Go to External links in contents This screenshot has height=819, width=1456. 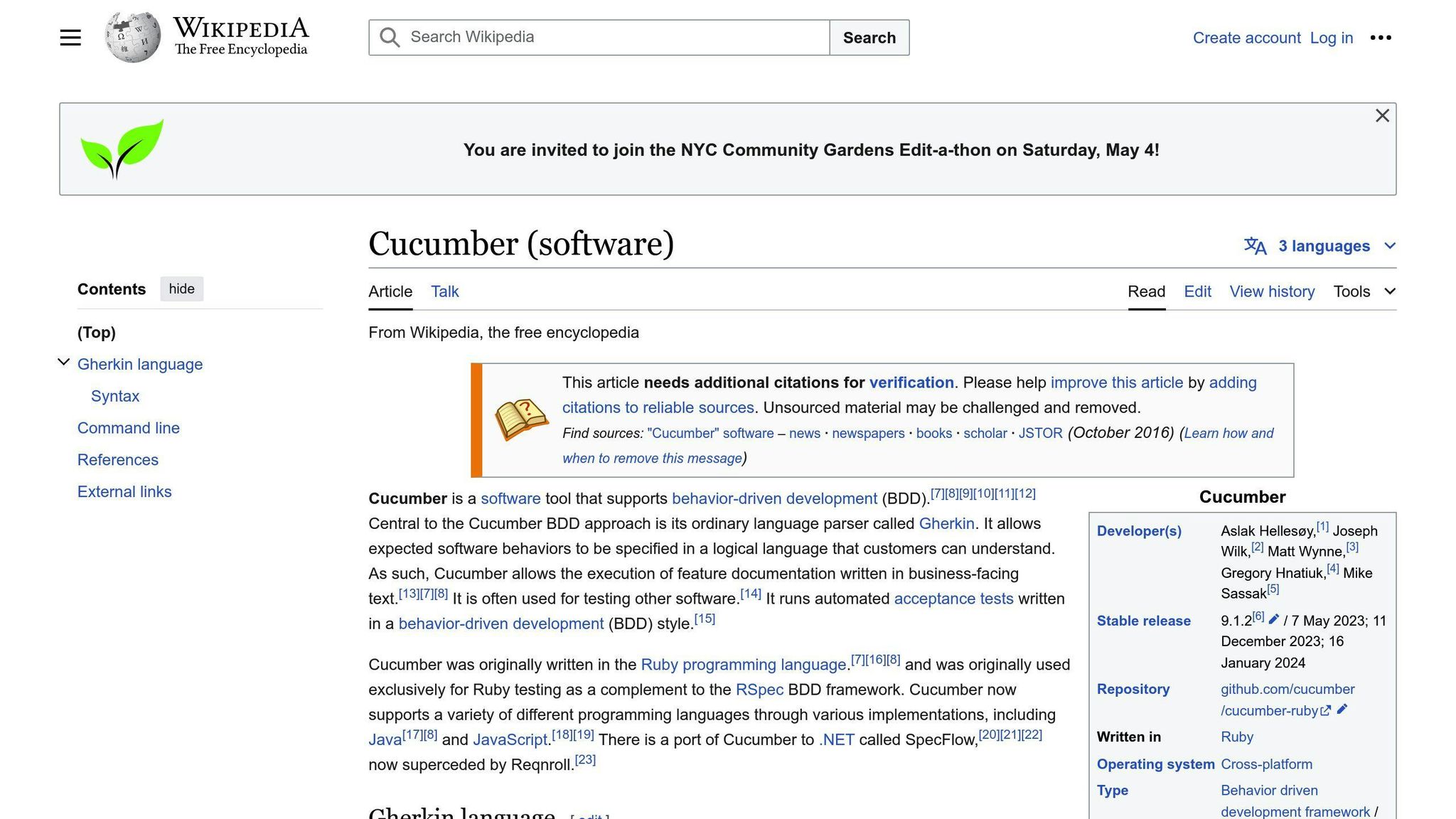coord(124,492)
